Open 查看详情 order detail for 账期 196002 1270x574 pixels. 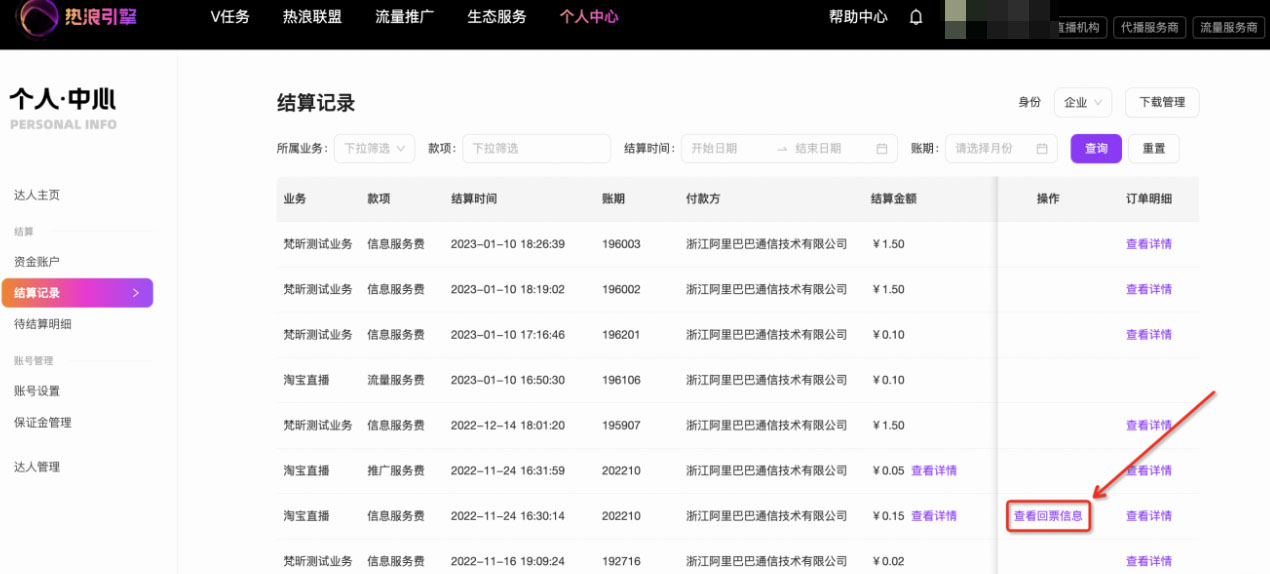point(1149,289)
